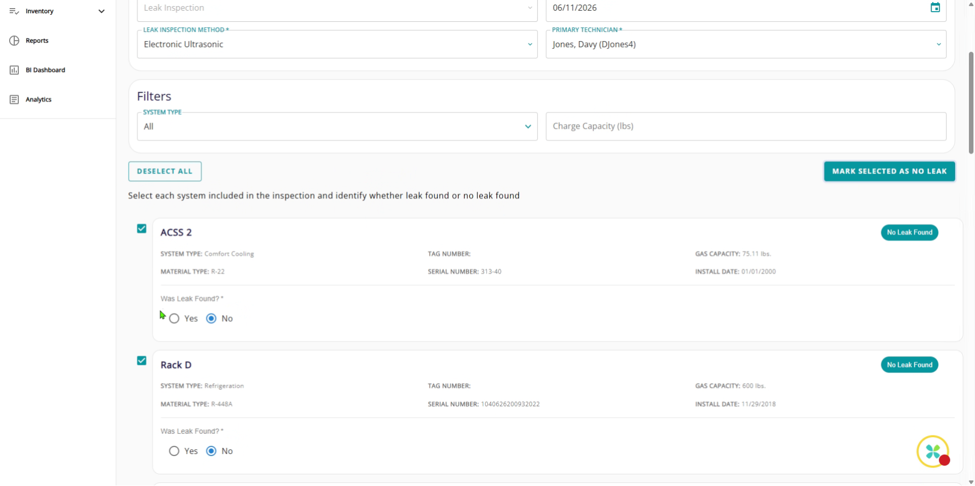Viewport: 975px width, 486px height.
Task: Click the Filters section heading
Action: click(154, 96)
